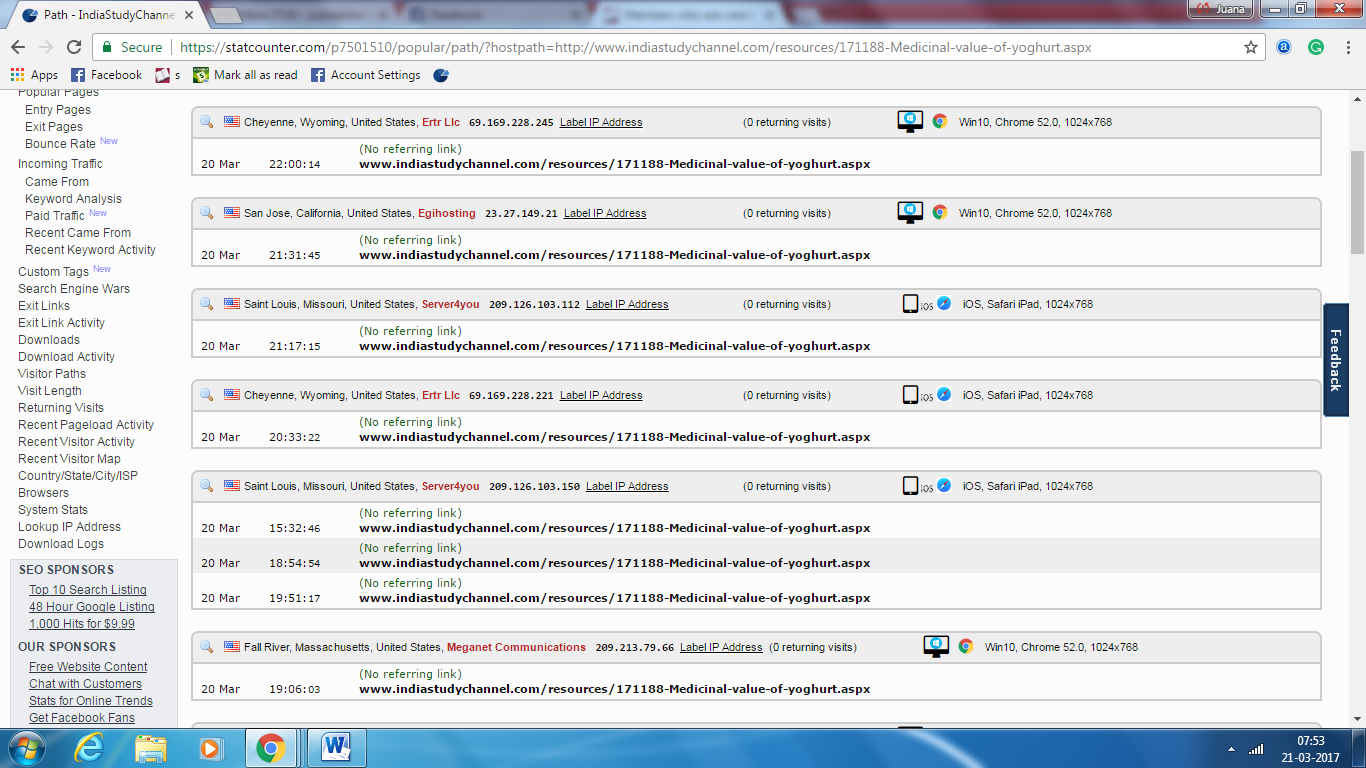The width and height of the screenshot is (1366, 768).
Task: Click Juana profile button in title bar
Action: (x=1220, y=9)
